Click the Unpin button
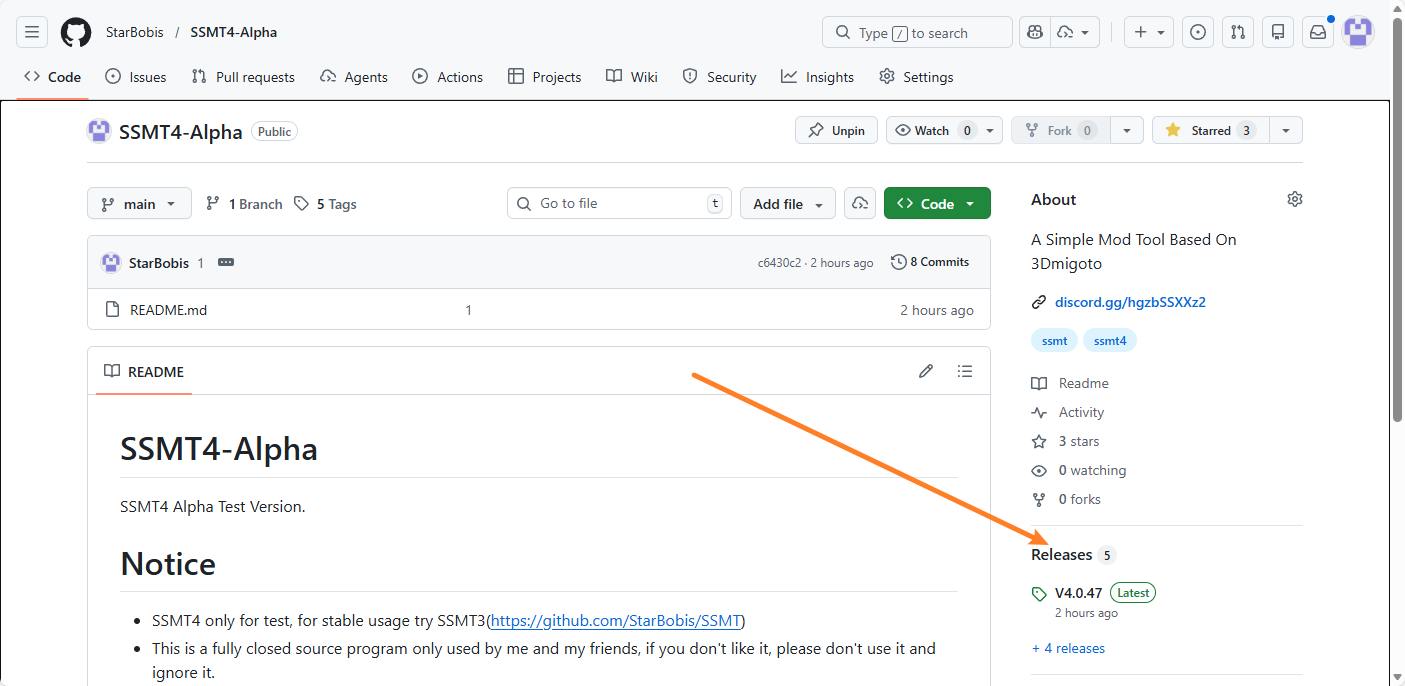The image size is (1405, 686). click(x=837, y=130)
